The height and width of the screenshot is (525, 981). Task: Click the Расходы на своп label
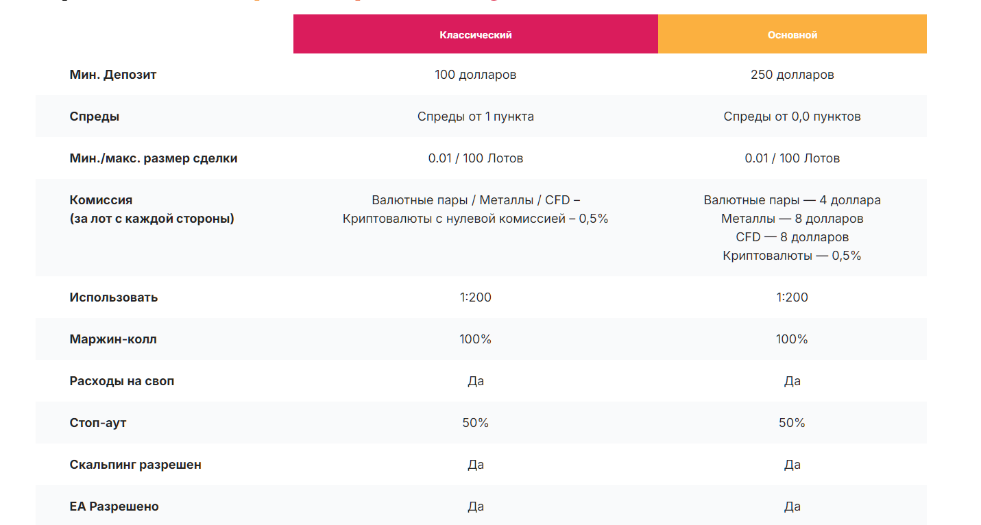(x=122, y=381)
